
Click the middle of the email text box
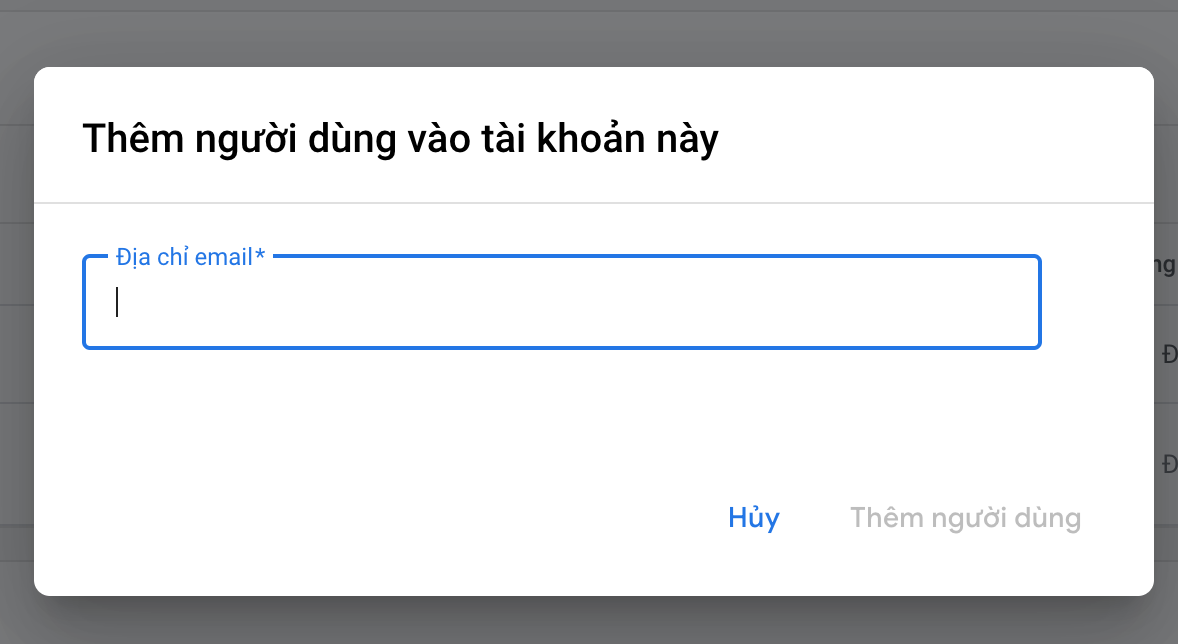click(x=561, y=303)
